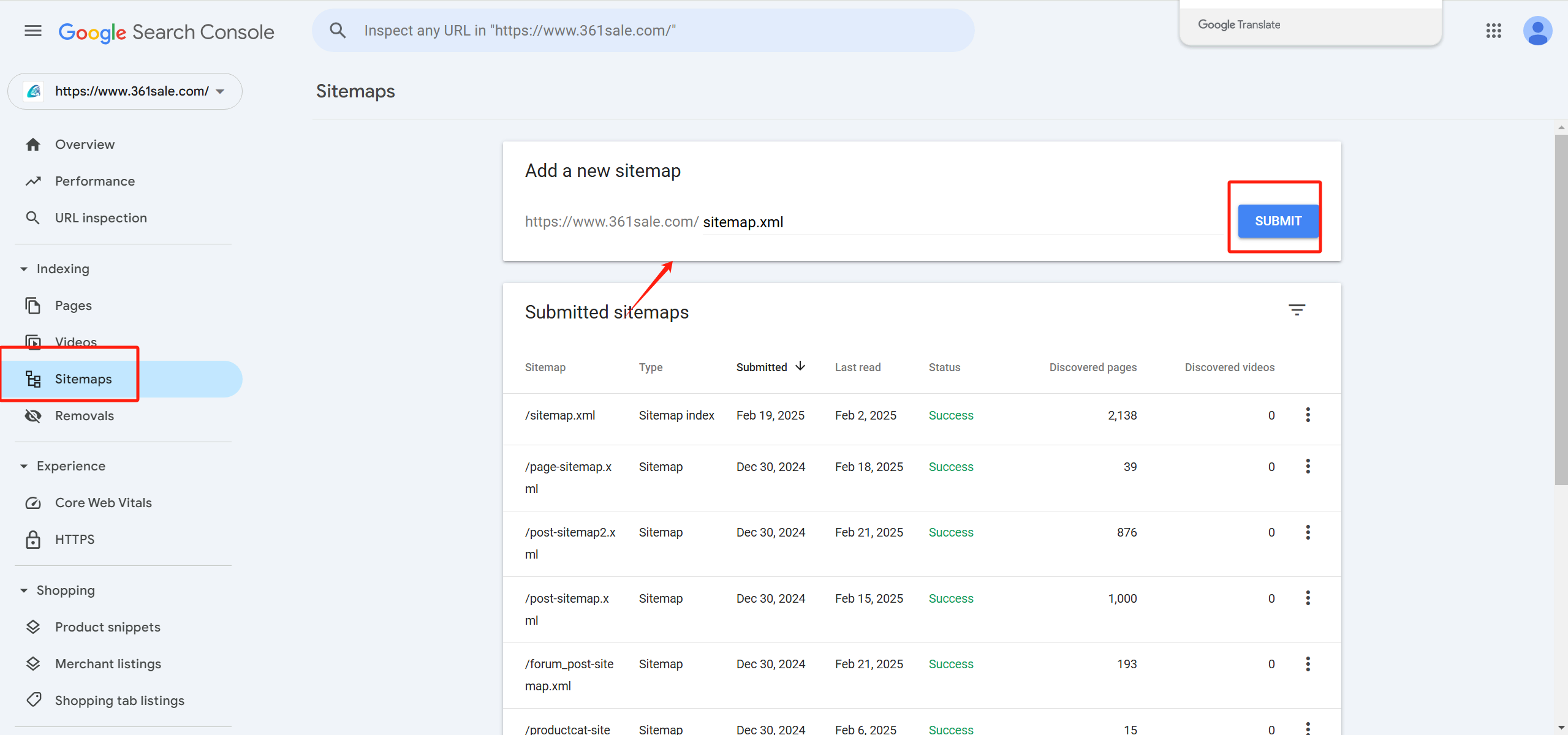Click the Removals eye icon

(x=33, y=415)
